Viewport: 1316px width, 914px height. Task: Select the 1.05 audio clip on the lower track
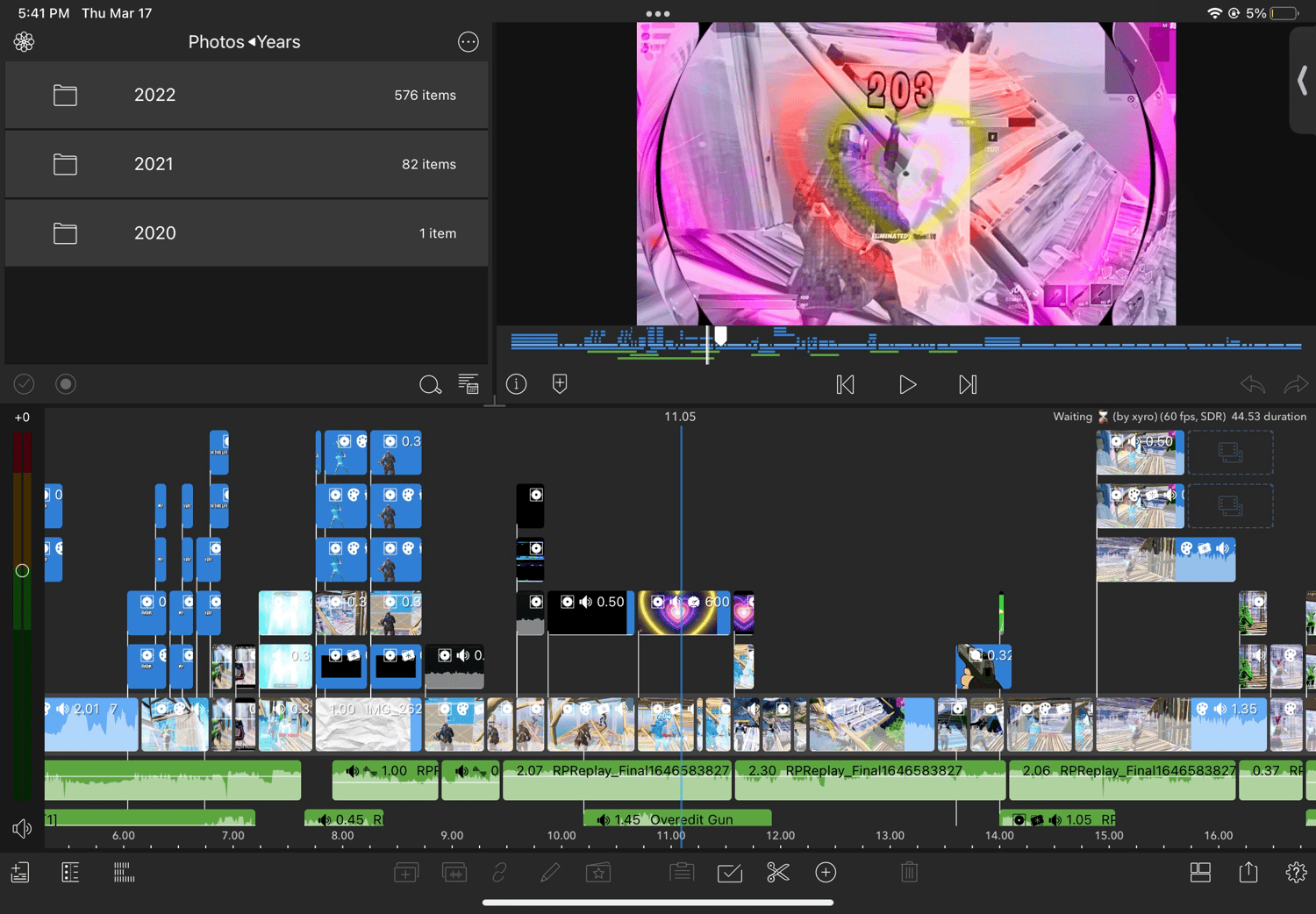point(1058,818)
